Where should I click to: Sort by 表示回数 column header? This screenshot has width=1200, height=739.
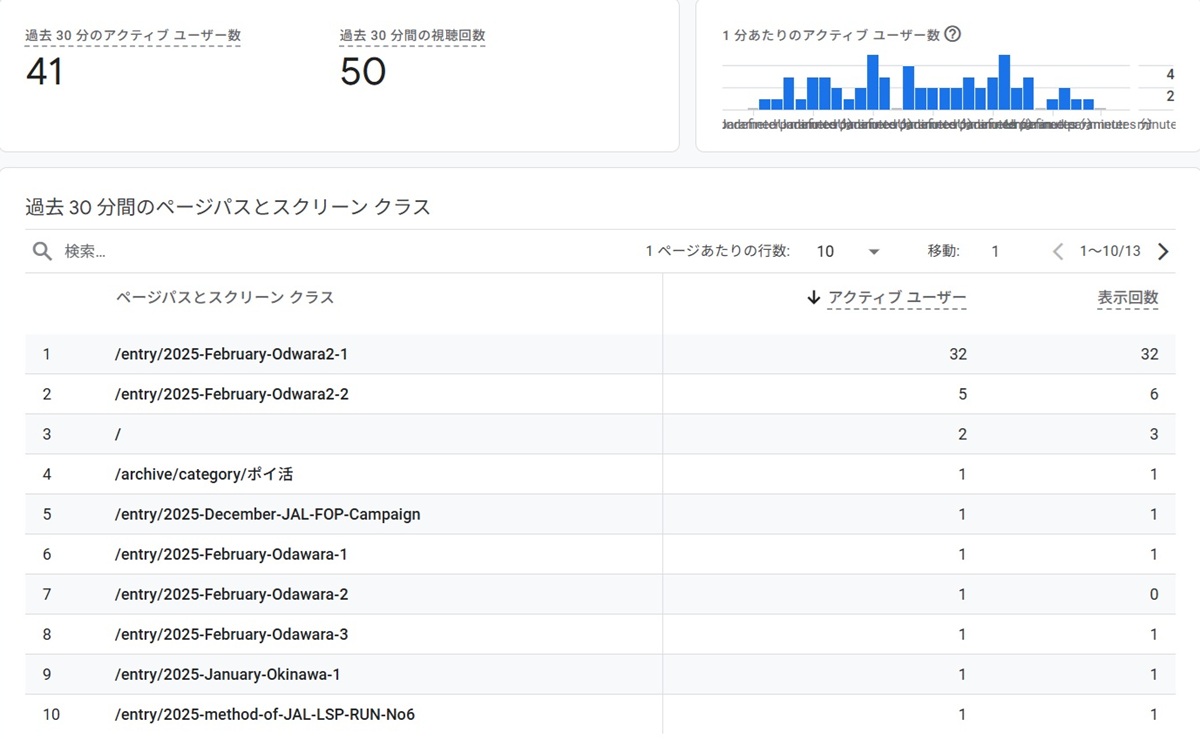[1128, 297]
